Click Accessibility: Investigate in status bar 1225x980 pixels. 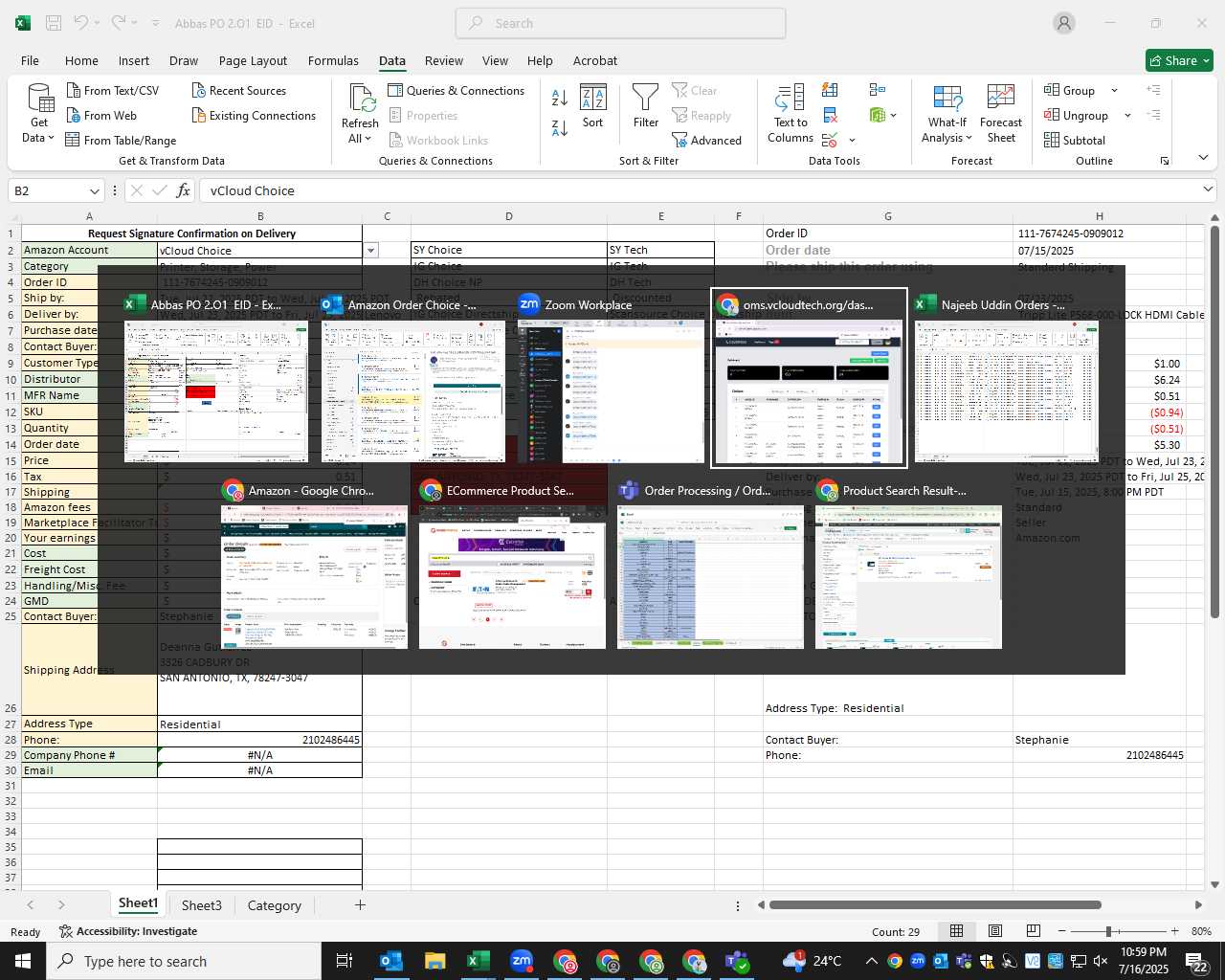click(x=128, y=931)
